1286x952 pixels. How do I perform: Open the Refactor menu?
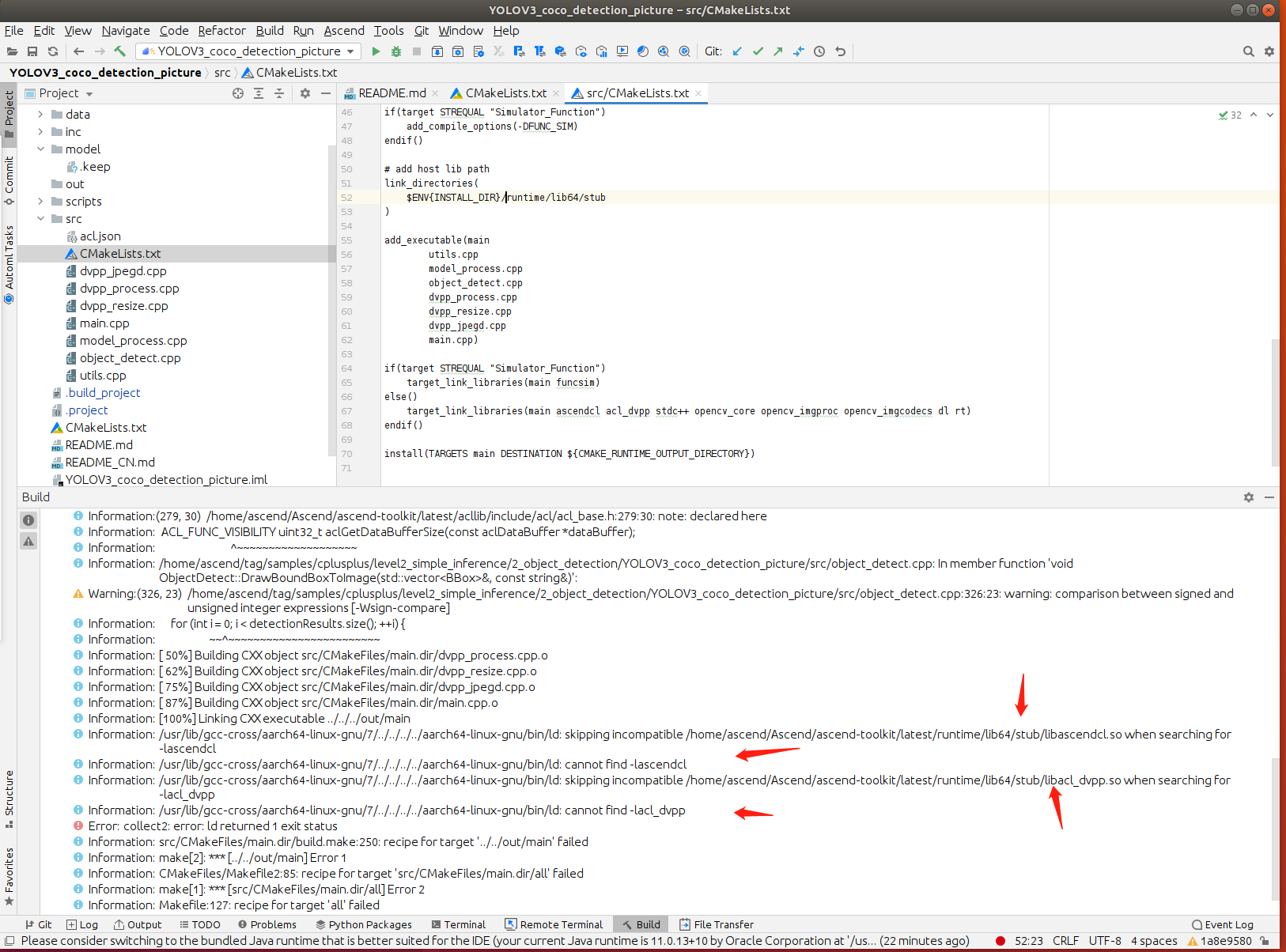pos(221,31)
